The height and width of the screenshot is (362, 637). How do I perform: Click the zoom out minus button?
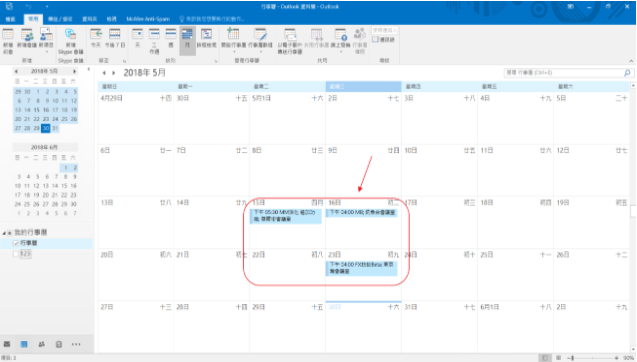pos(568,358)
